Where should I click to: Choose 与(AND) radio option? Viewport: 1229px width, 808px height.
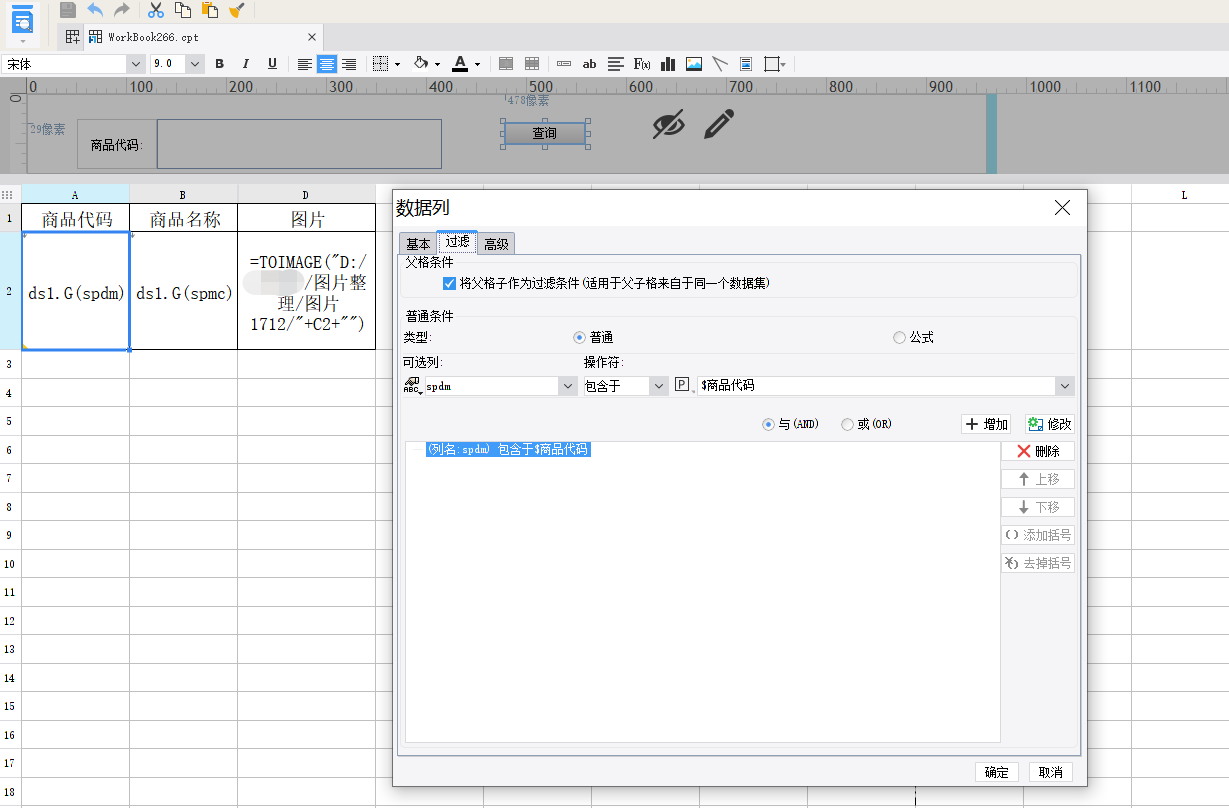768,424
